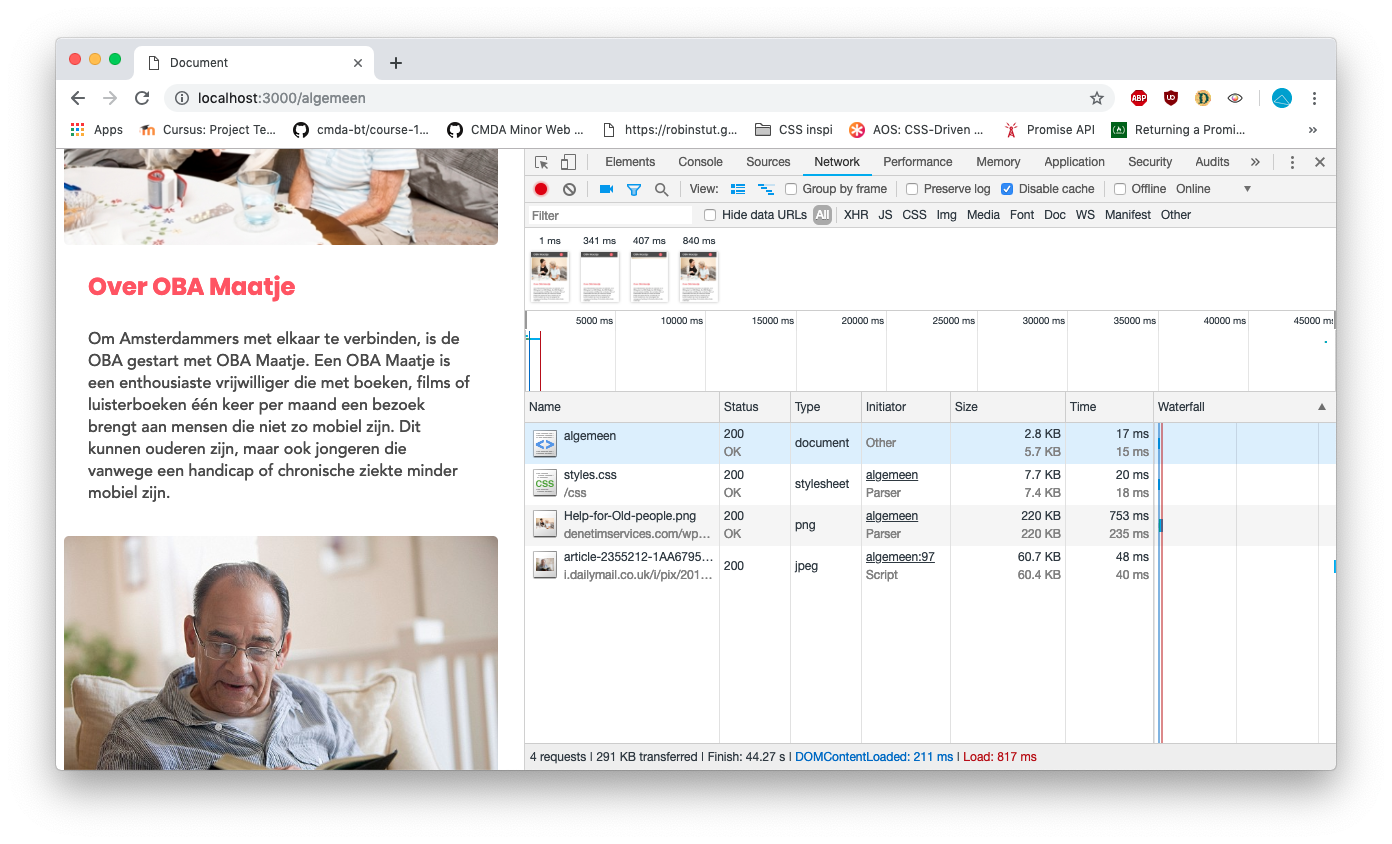Toggle the capture screenshots camera icon
1392x844 pixels.
[606, 189]
